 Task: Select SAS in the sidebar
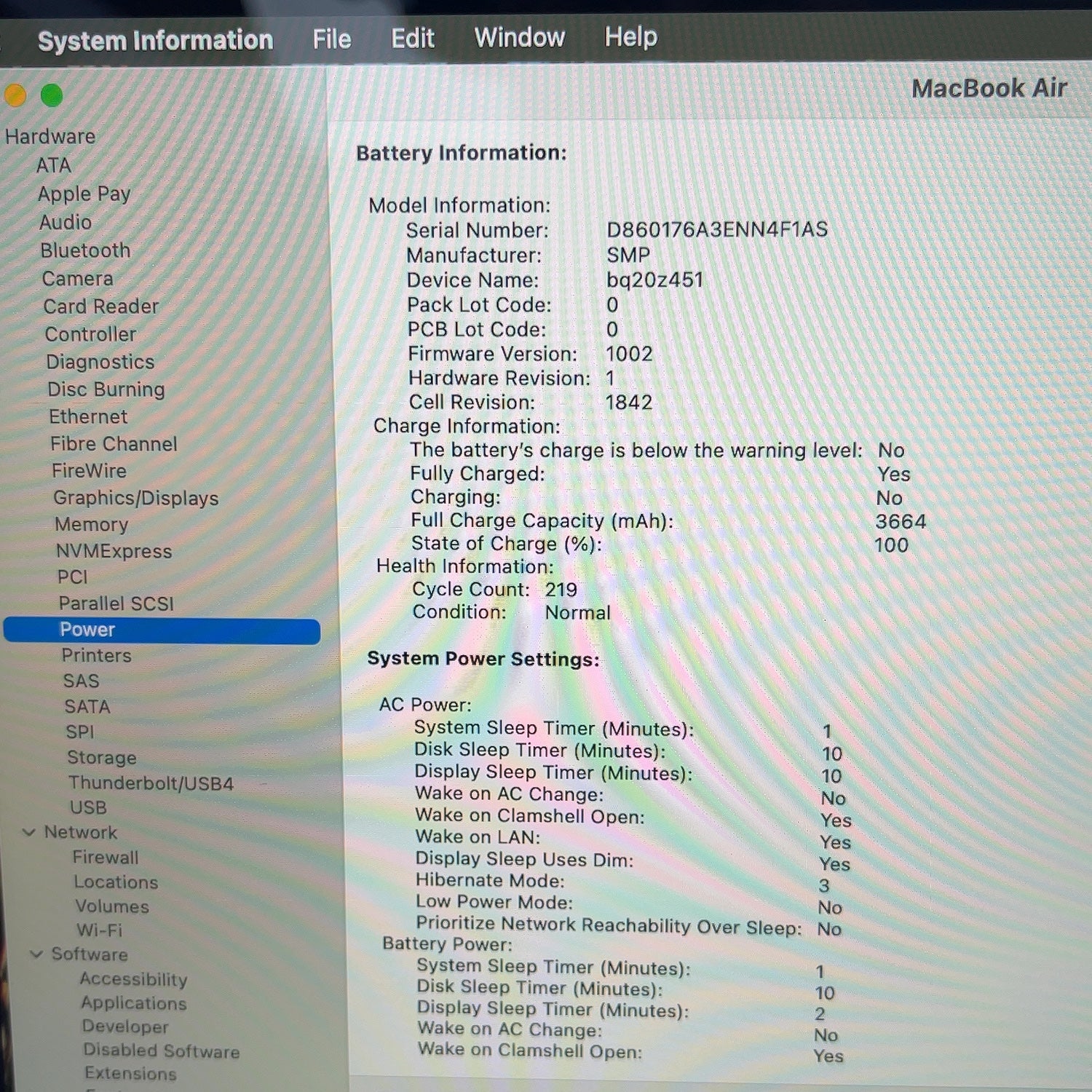pos(82,681)
